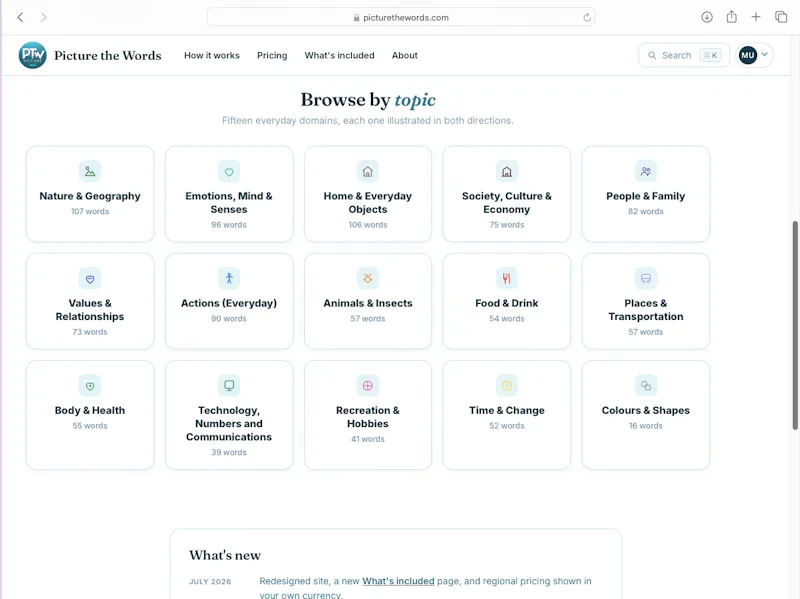Open the About page
Screen dimensions: 800x599
tap(405, 55)
